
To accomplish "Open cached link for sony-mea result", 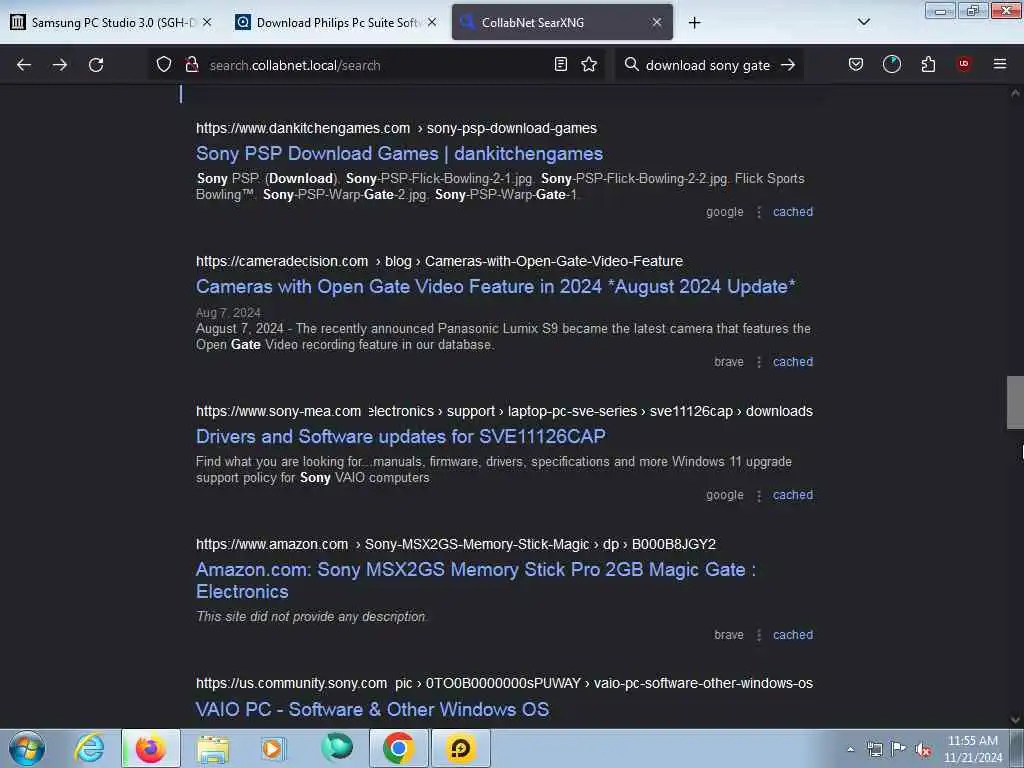I will 793,495.
